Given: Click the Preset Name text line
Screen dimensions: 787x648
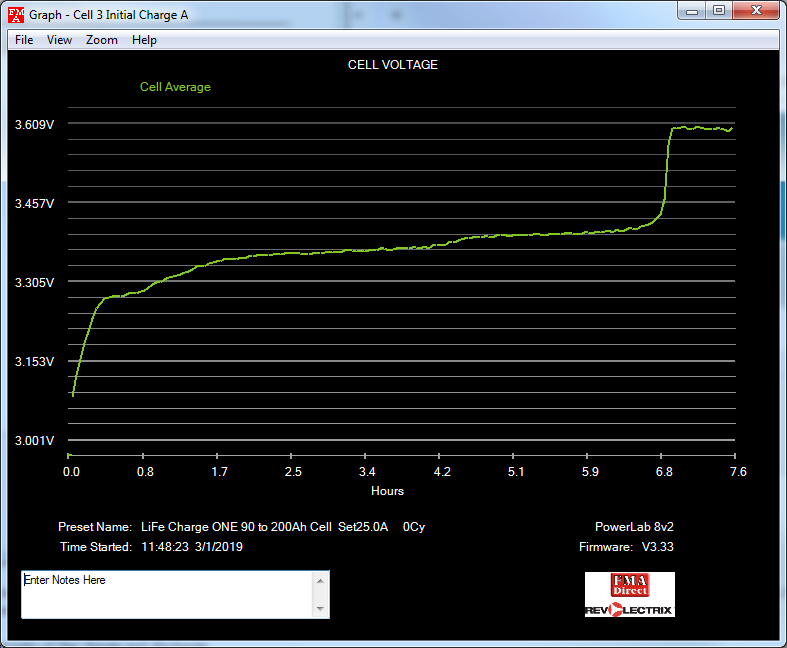Looking at the screenshot, I should pos(241,527).
